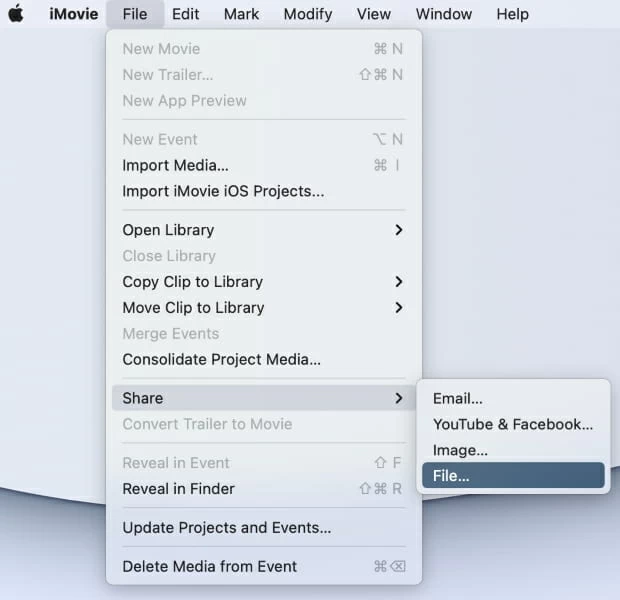The height and width of the screenshot is (600, 620).
Task: Choose Import Media from File menu
Action: coord(175,165)
